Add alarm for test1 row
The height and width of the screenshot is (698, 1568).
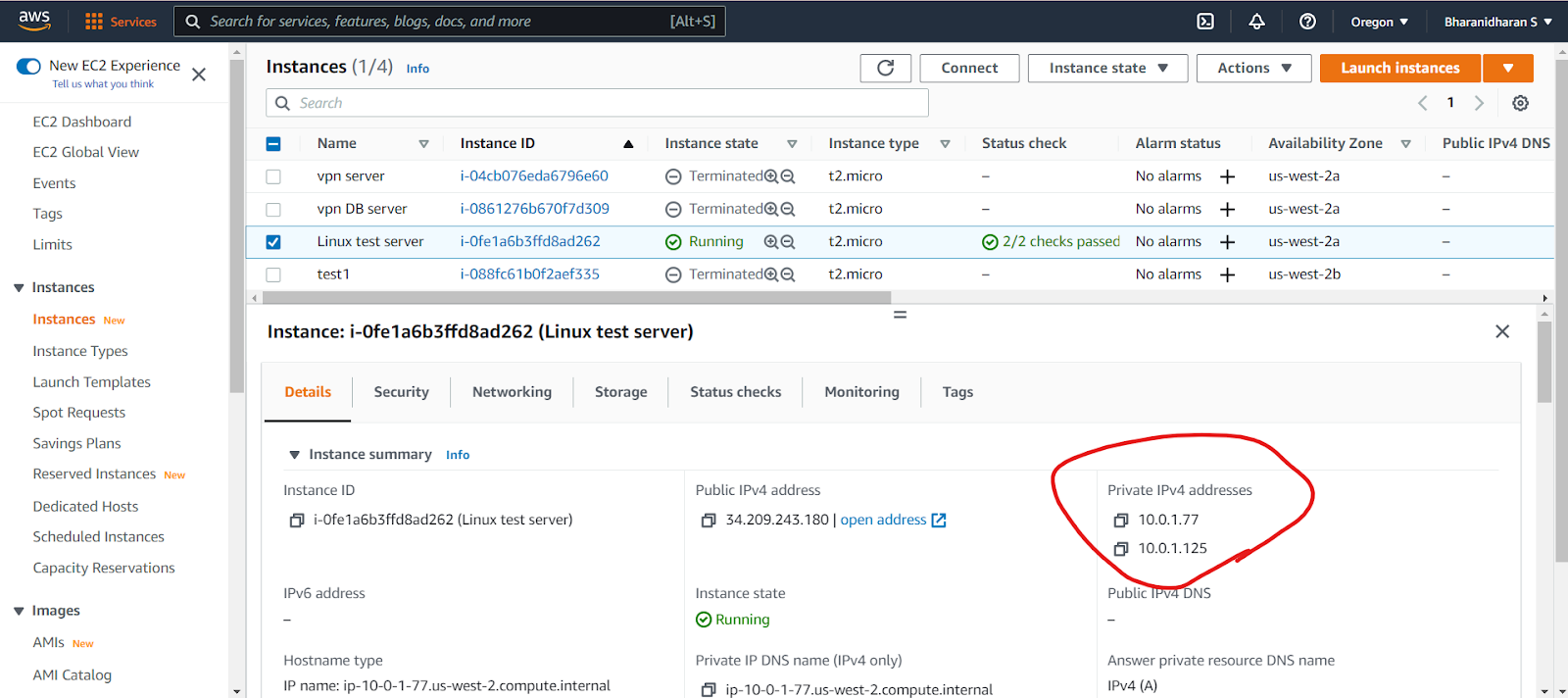point(1227,274)
